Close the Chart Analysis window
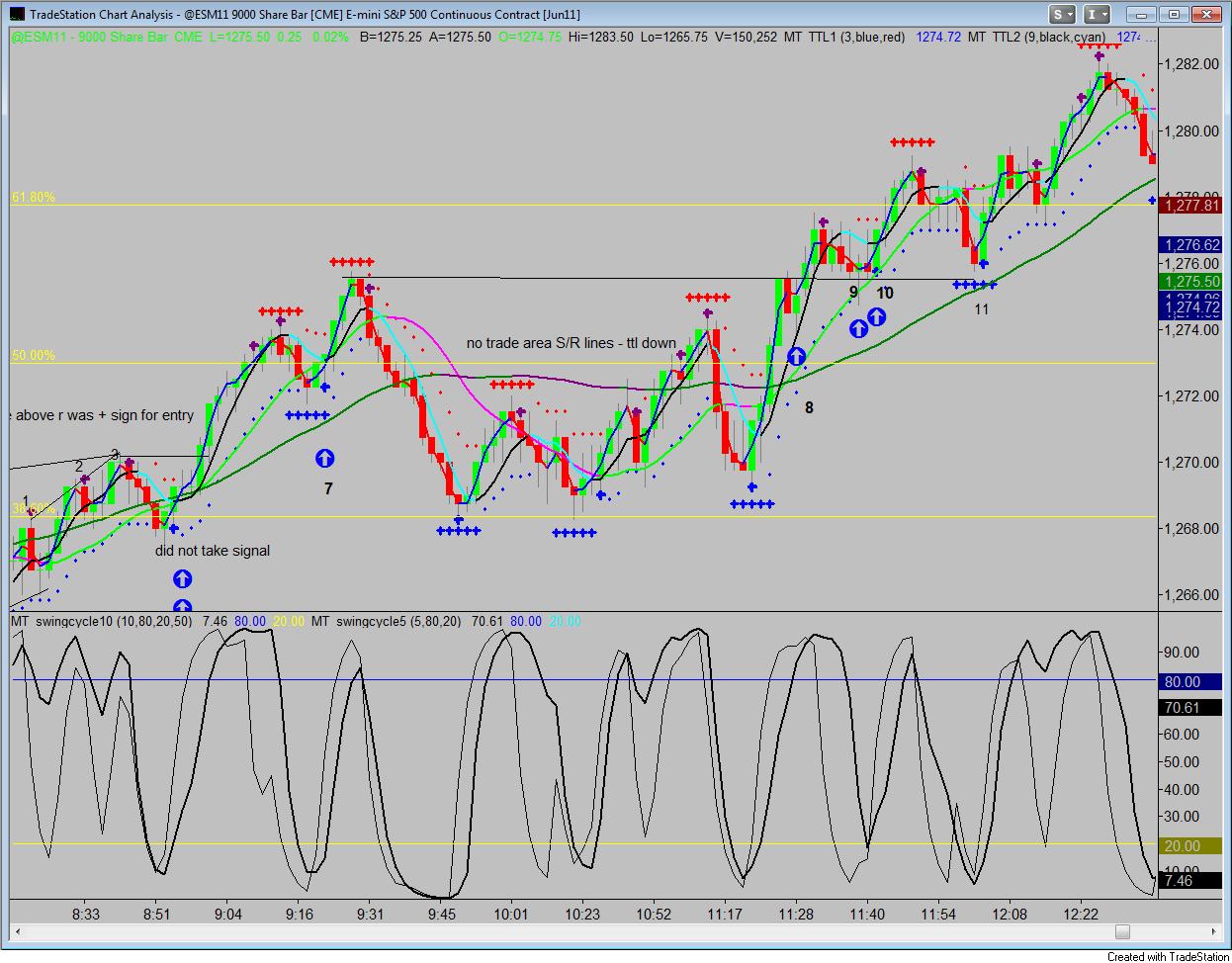1232x963 pixels. pyautogui.click(x=1206, y=14)
